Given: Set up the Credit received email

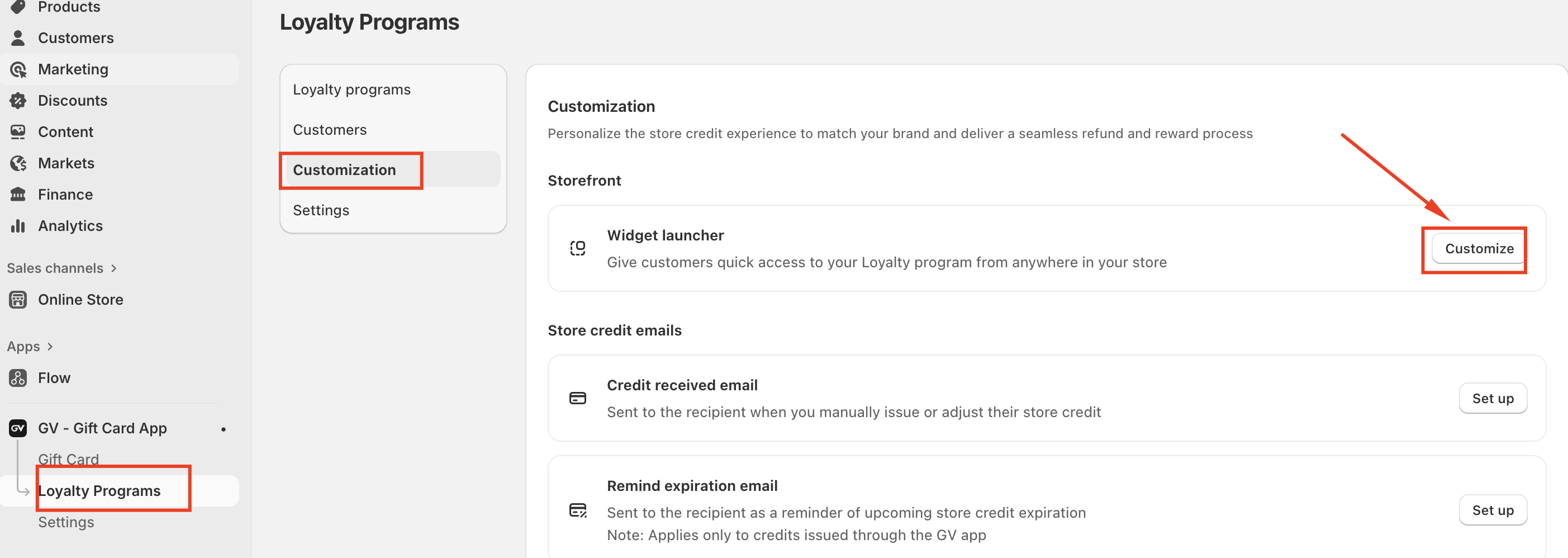Looking at the screenshot, I should coord(1492,399).
